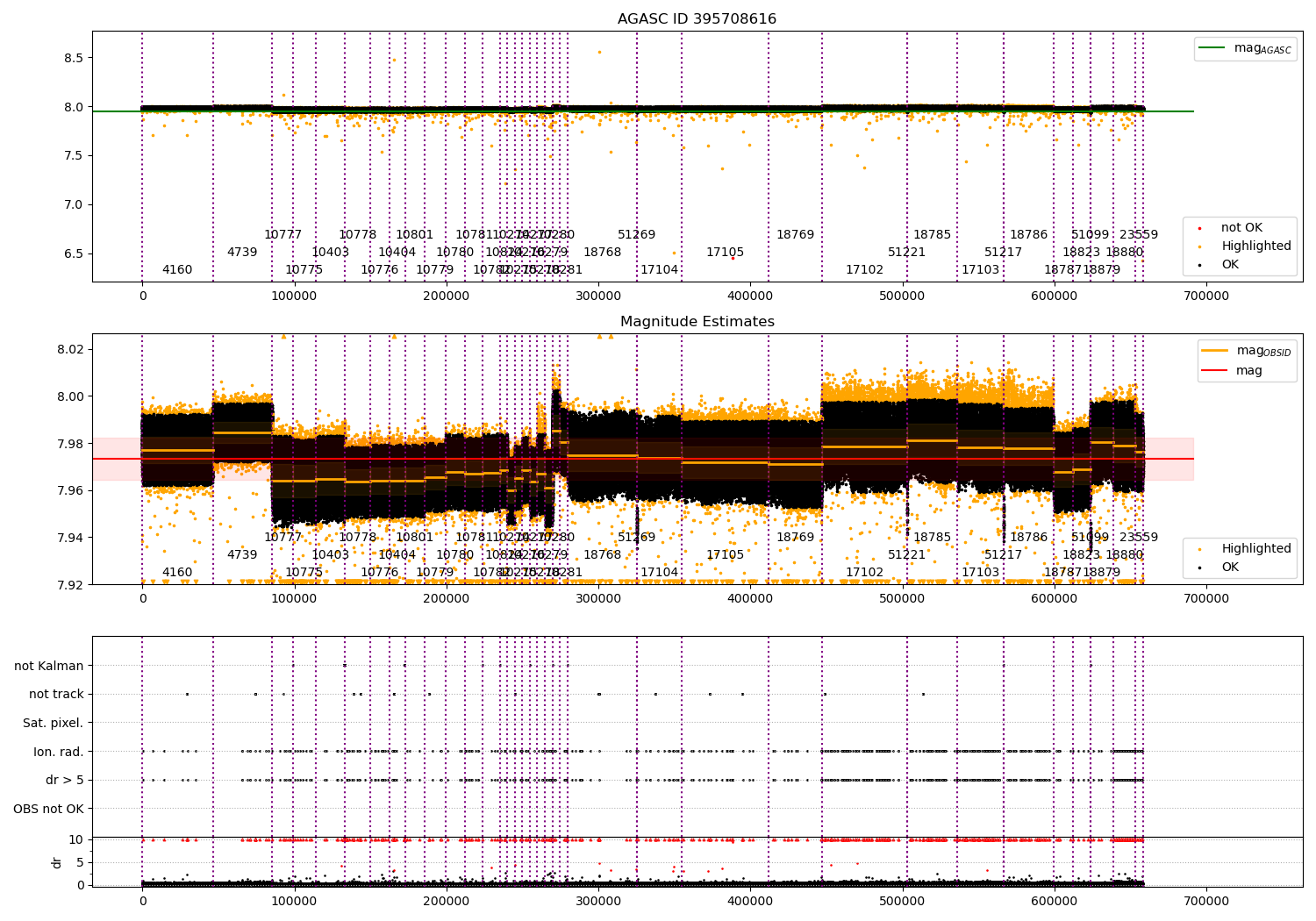The width and height of the screenshot is (1316, 921).
Task: Click the 7.92 y-axis tick label
Action: (69, 585)
